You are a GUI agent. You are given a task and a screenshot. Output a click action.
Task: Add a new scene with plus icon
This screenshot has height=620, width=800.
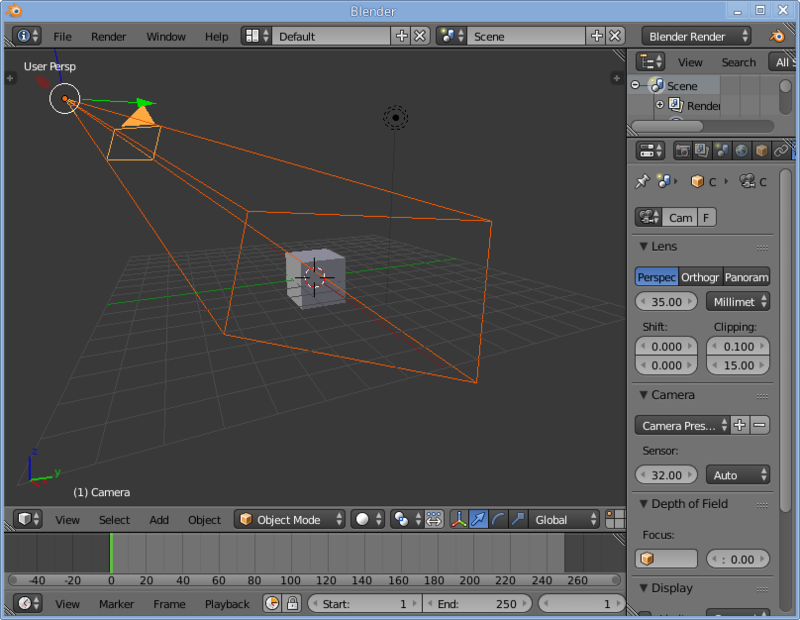(x=596, y=36)
